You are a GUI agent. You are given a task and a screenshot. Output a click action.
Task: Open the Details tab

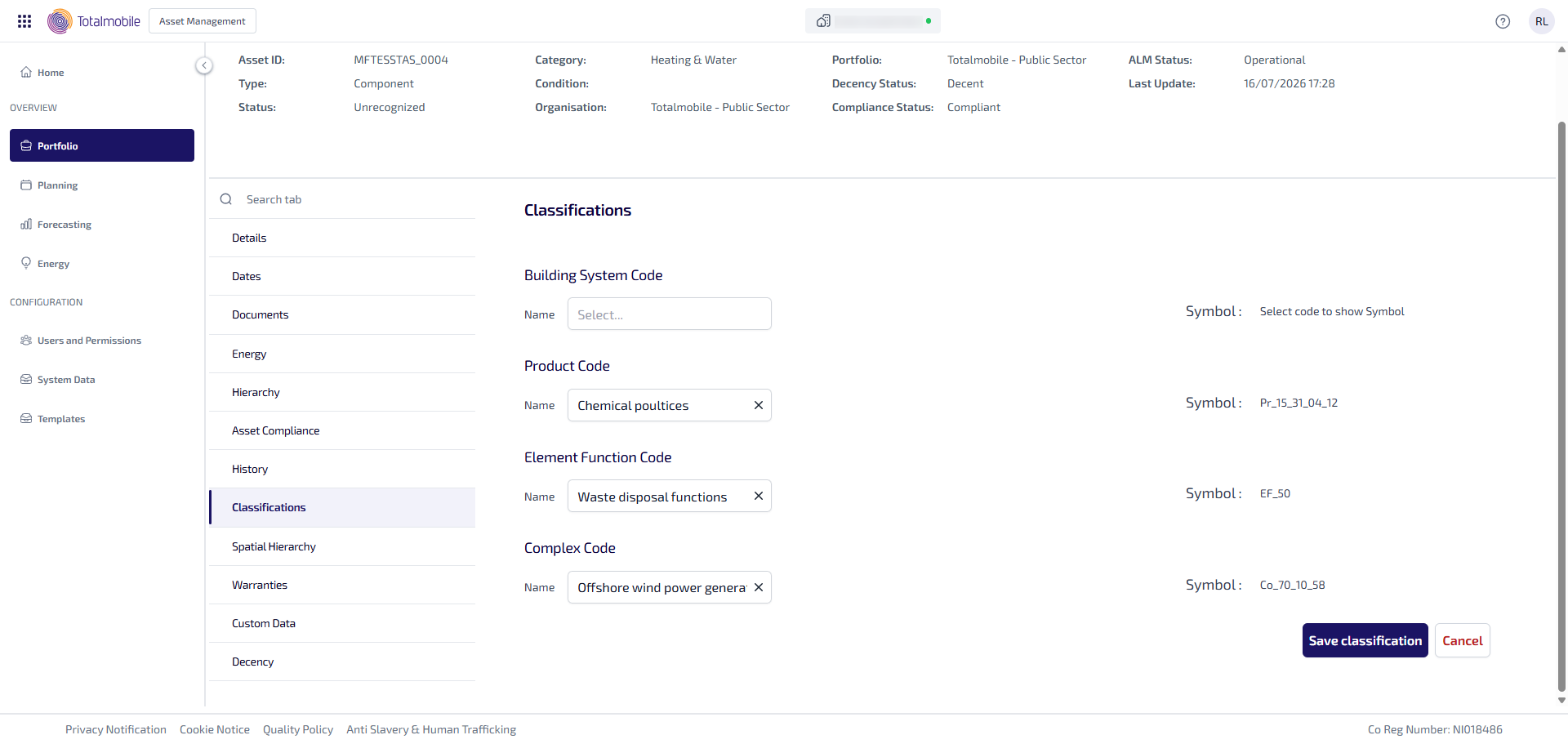click(342, 238)
